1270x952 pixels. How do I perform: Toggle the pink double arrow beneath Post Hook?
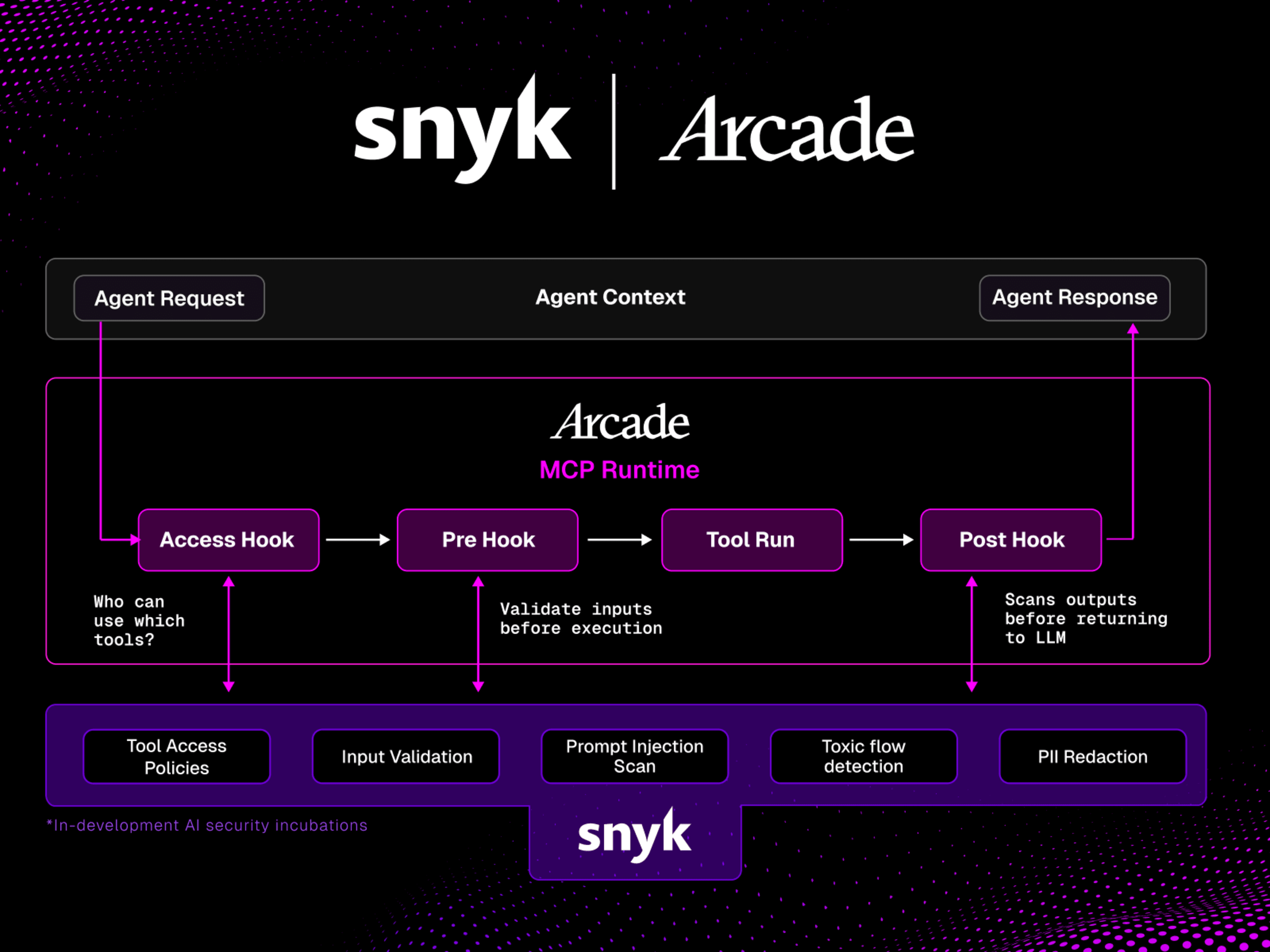point(971,634)
